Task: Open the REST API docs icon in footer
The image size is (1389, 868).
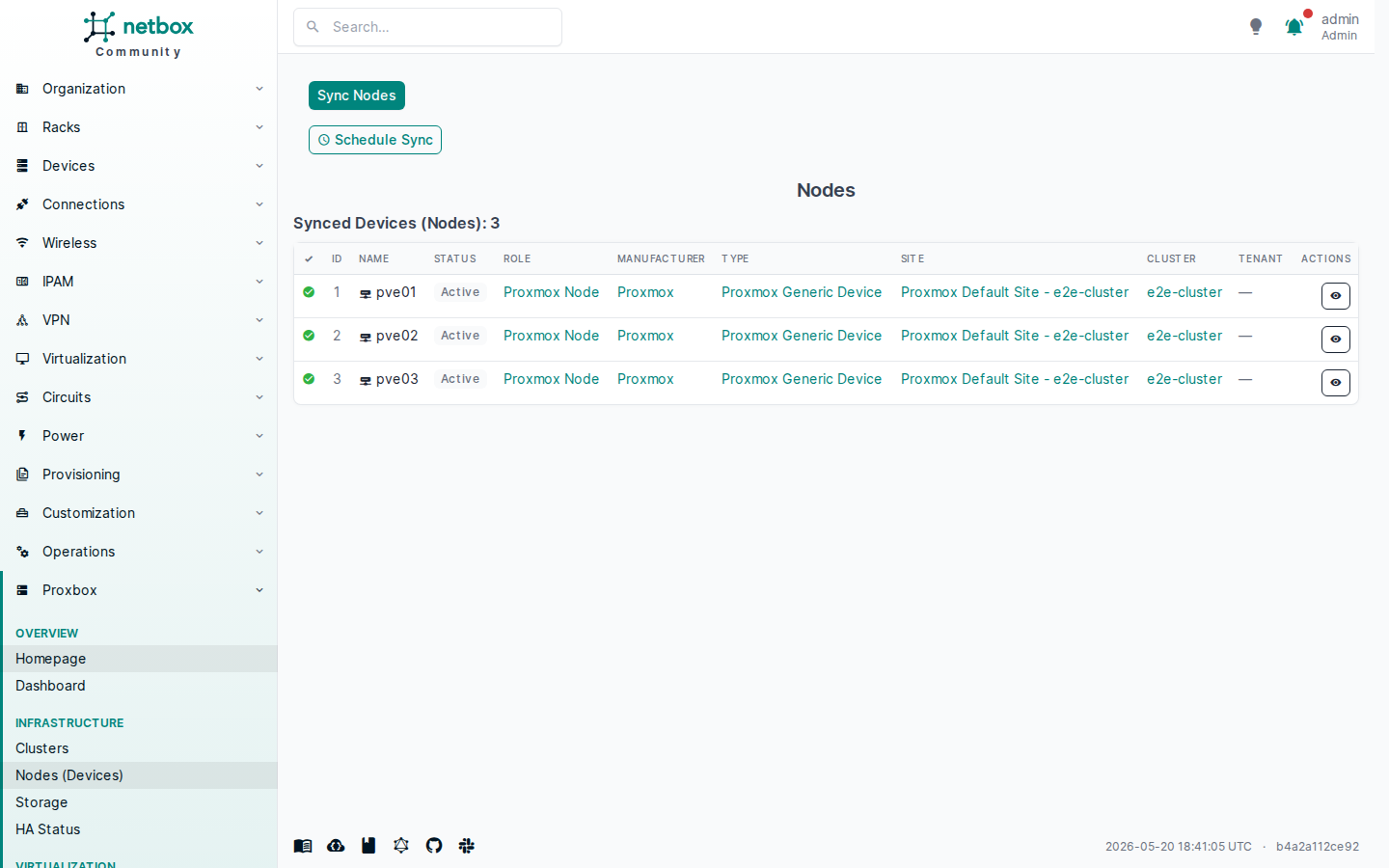Action: 368,846
